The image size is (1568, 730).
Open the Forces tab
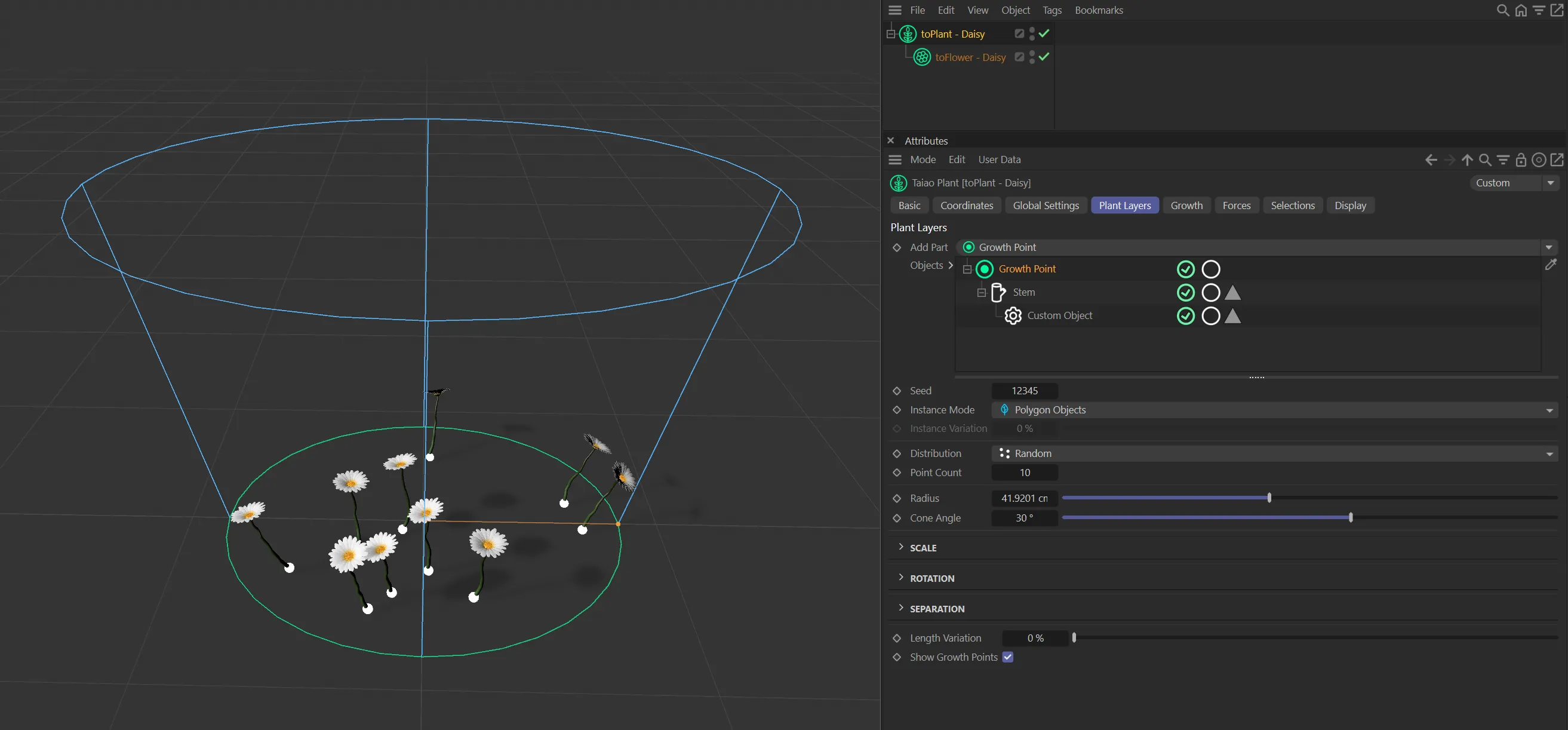pyautogui.click(x=1236, y=205)
